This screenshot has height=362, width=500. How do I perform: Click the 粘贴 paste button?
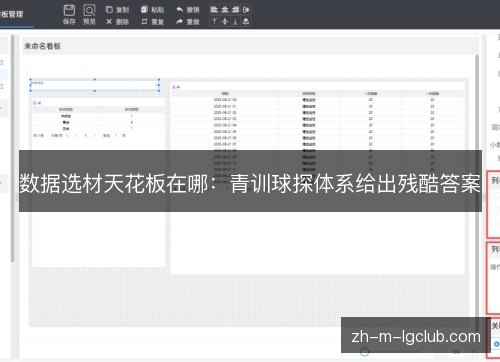pos(152,10)
